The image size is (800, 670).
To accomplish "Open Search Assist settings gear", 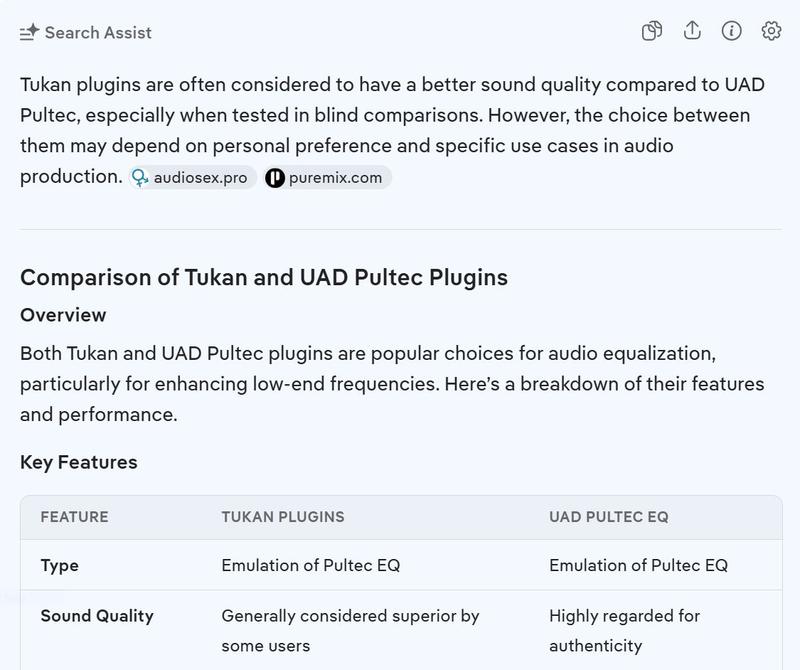I will click(771, 31).
